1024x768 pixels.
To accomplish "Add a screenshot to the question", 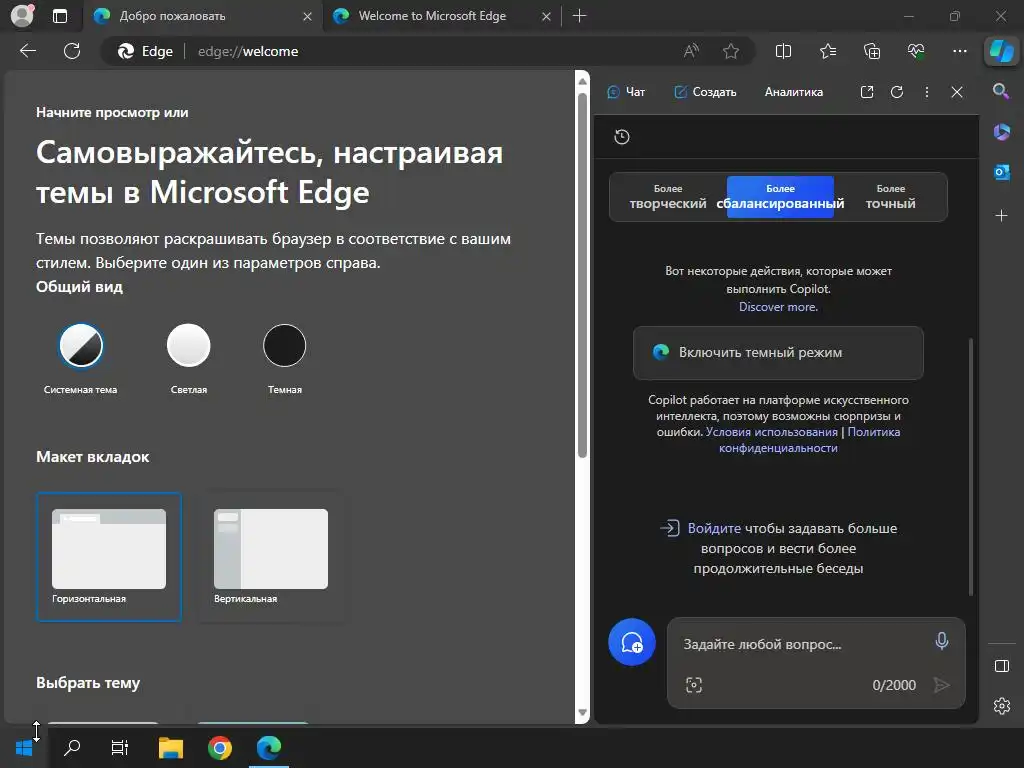I will pos(694,684).
